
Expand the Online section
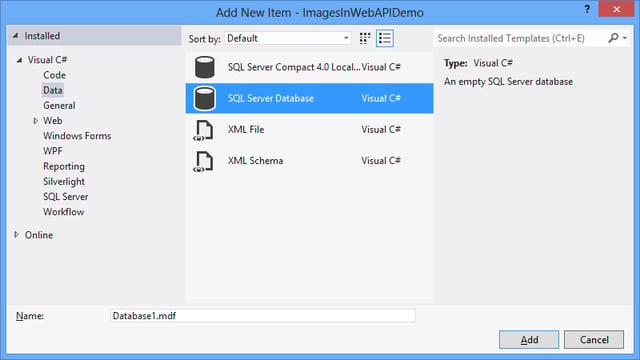(x=16, y=235)
